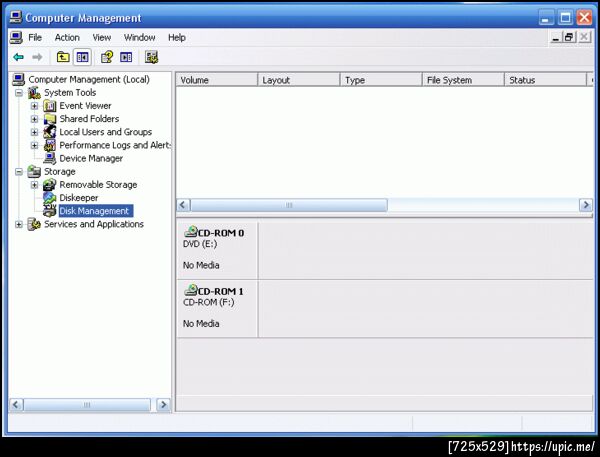The height and width of the screenshot is (457, 600).
Task: Open the Help menu
Action: [177, 38]
